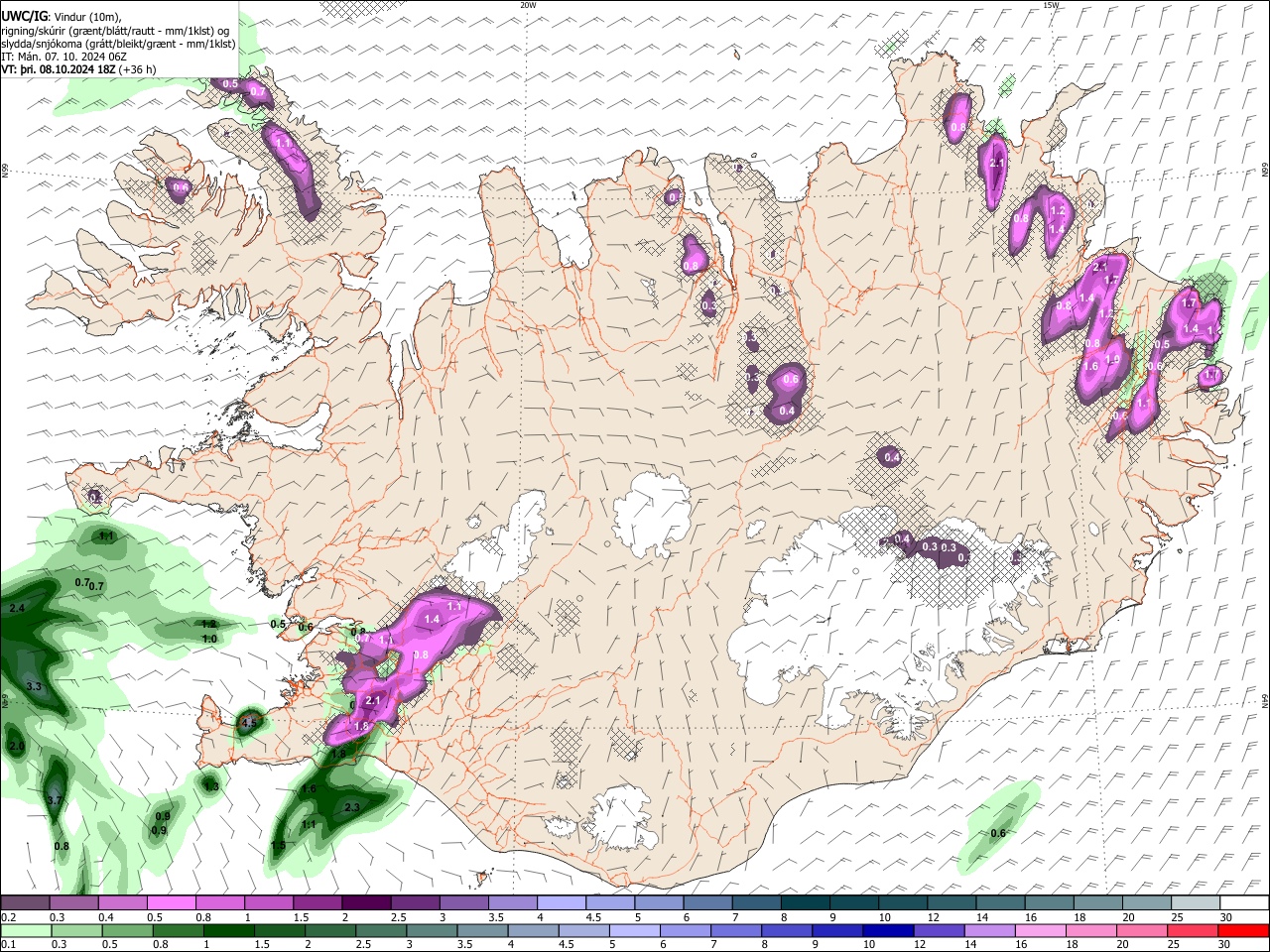Screen dimensions: 1270x952
Task: Choose the 0.8 swatch in the snow legend
Action: click(x=219, y=903)
